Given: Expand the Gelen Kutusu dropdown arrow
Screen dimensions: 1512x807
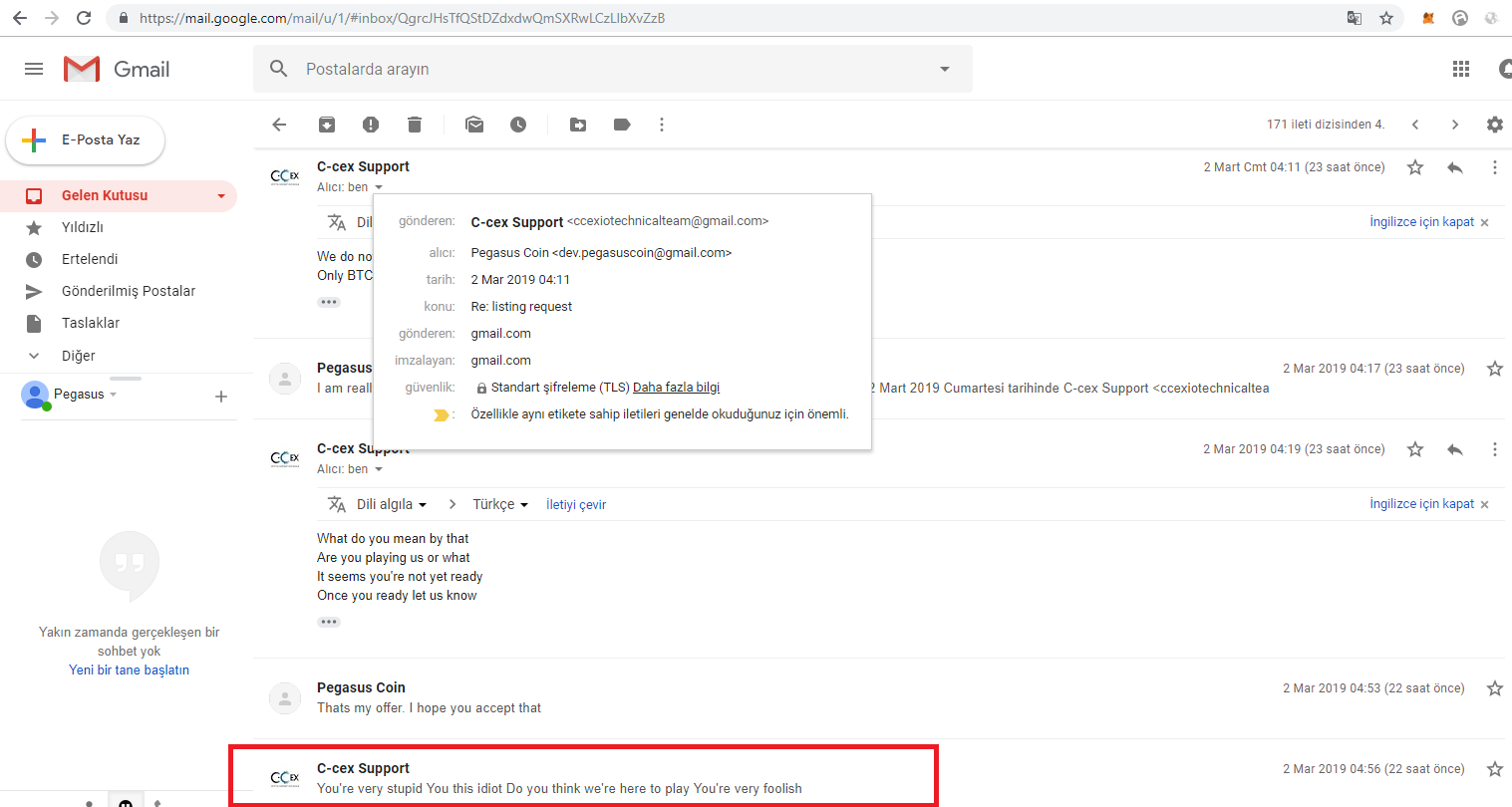Looking at the screenshot, I should click(x=221, y=196).
